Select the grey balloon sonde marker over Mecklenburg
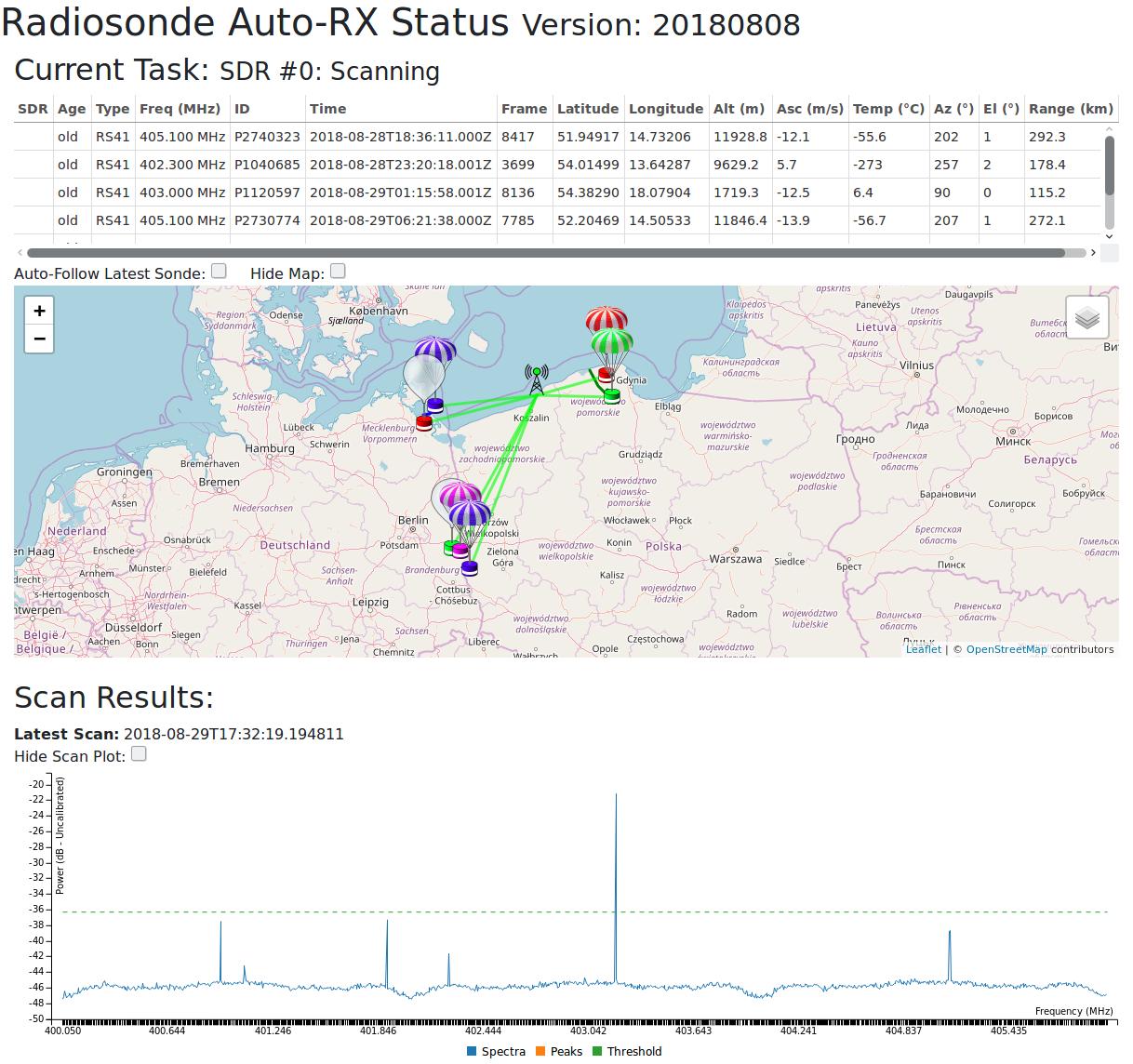Viewport: 1133px width, 1064px height. [422, 378]
